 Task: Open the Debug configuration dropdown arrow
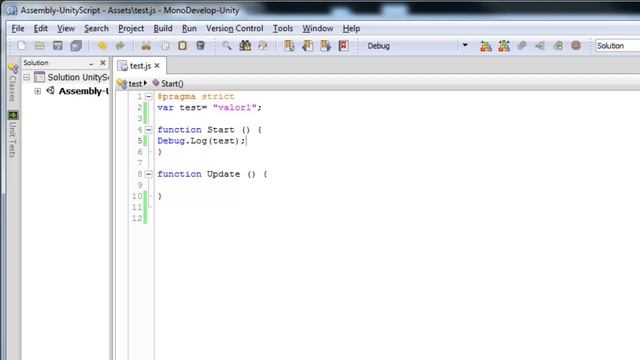tap(465, 46)
